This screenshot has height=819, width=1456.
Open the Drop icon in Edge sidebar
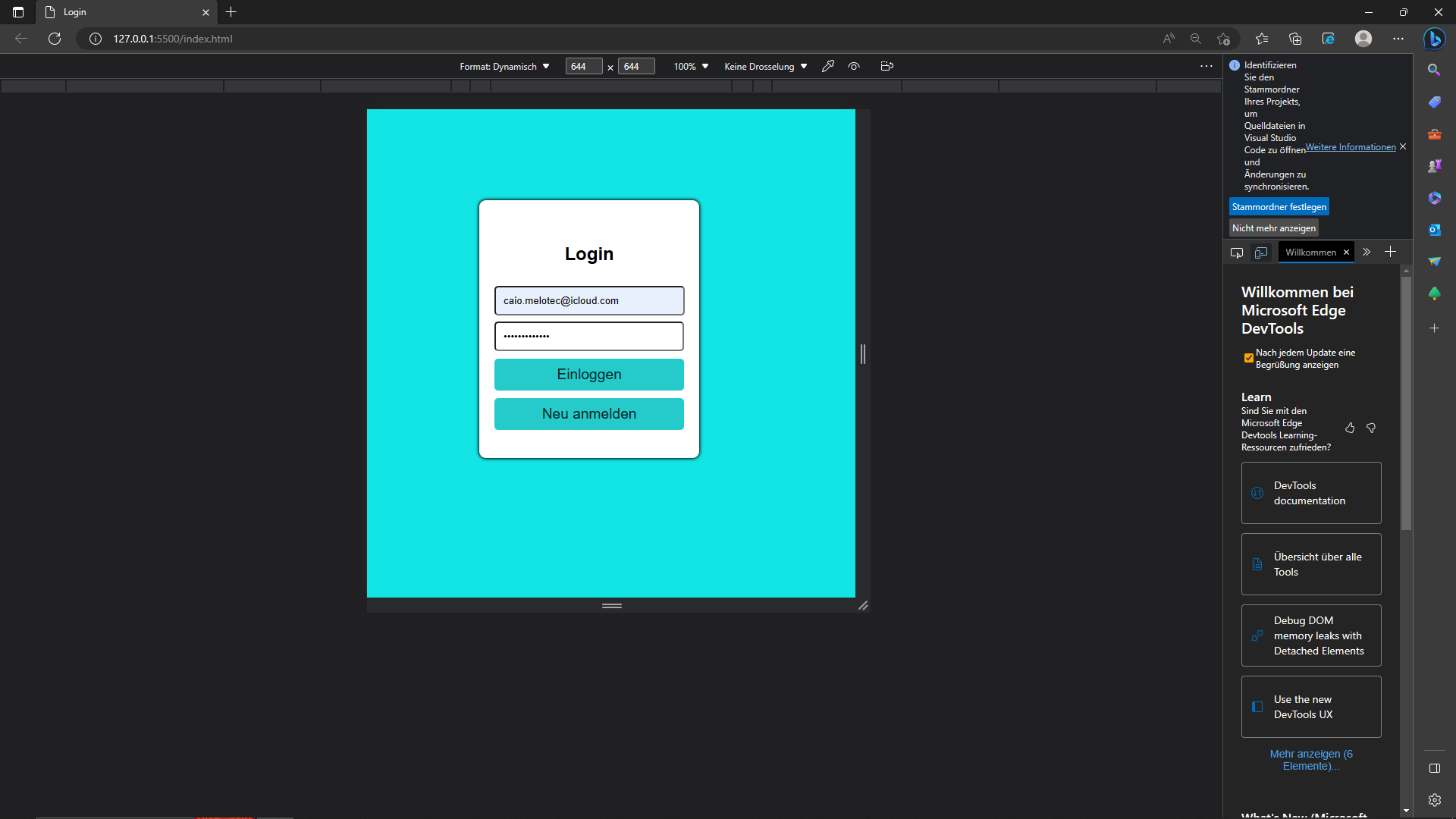point(1436,261)
